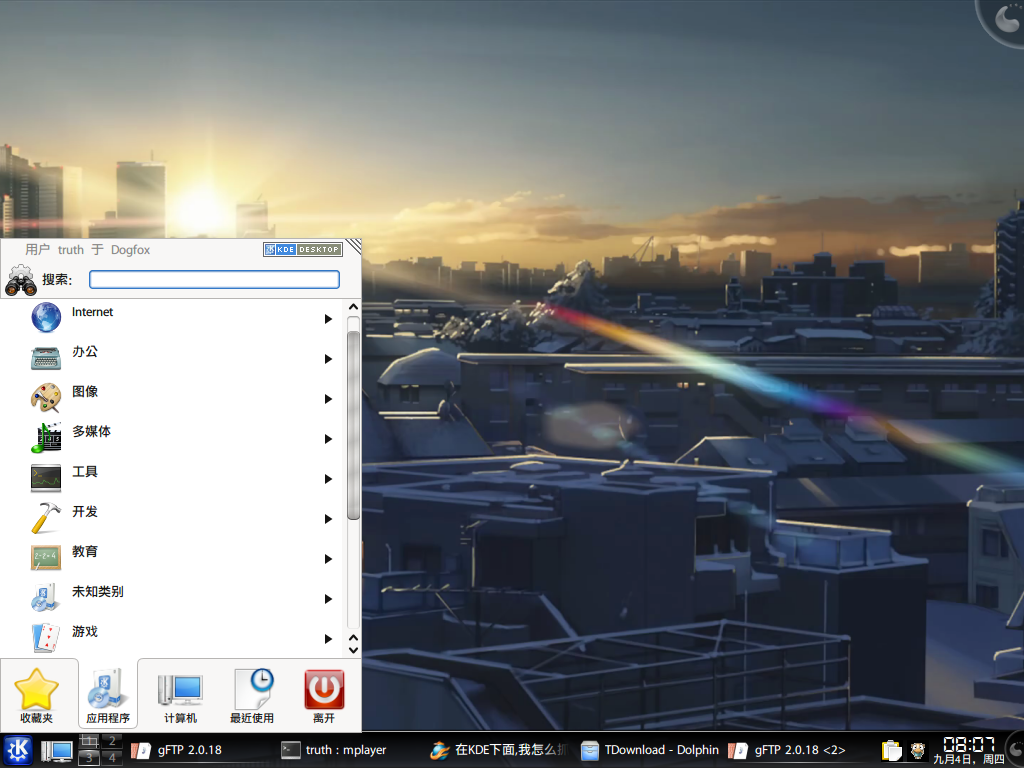Activate the gFTP 2.0.18 <2> task
1024x768 pixels.
(799, 750)
